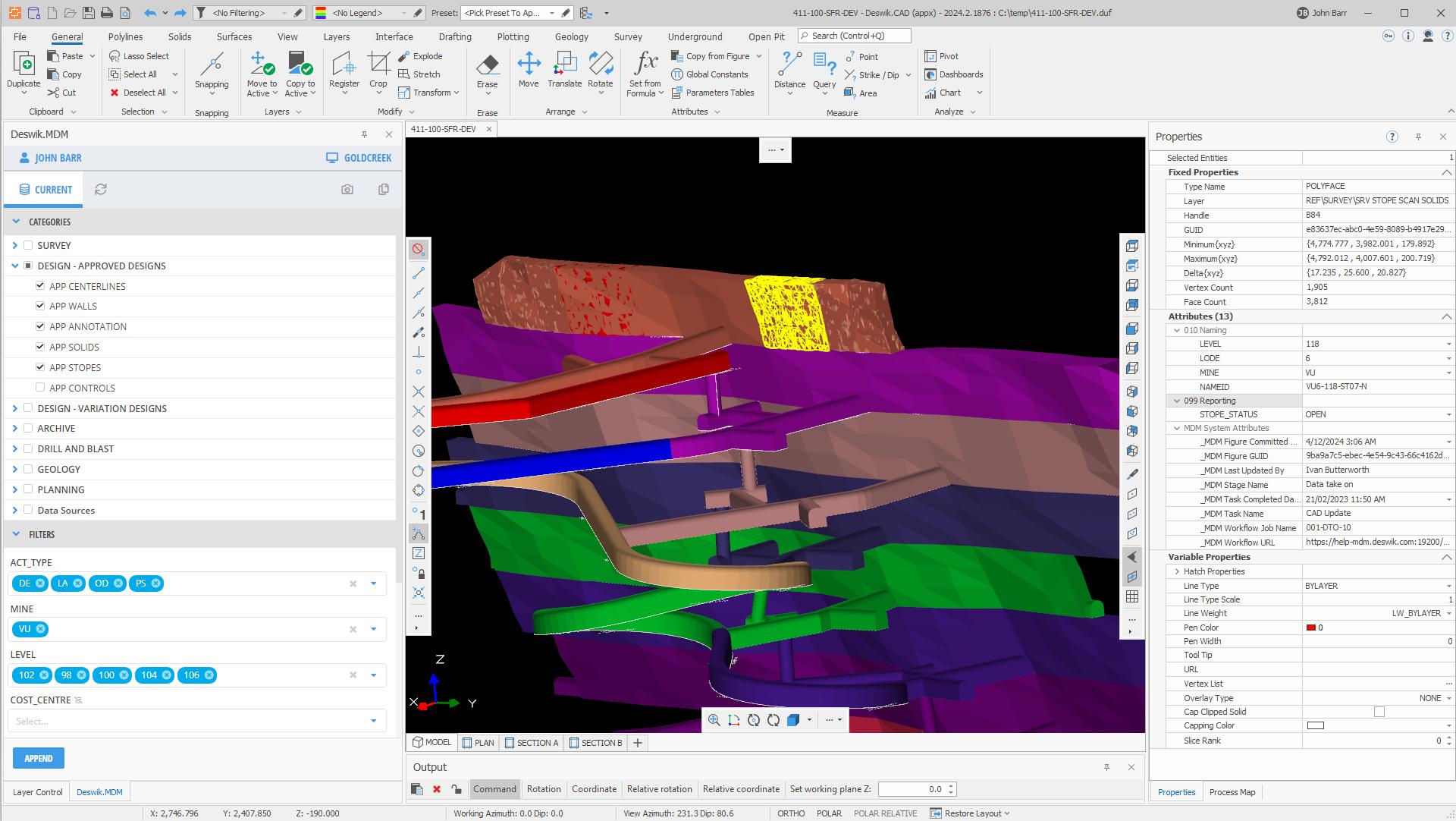
Task: Switch to the SECTION A view tab
Action: 531,743
